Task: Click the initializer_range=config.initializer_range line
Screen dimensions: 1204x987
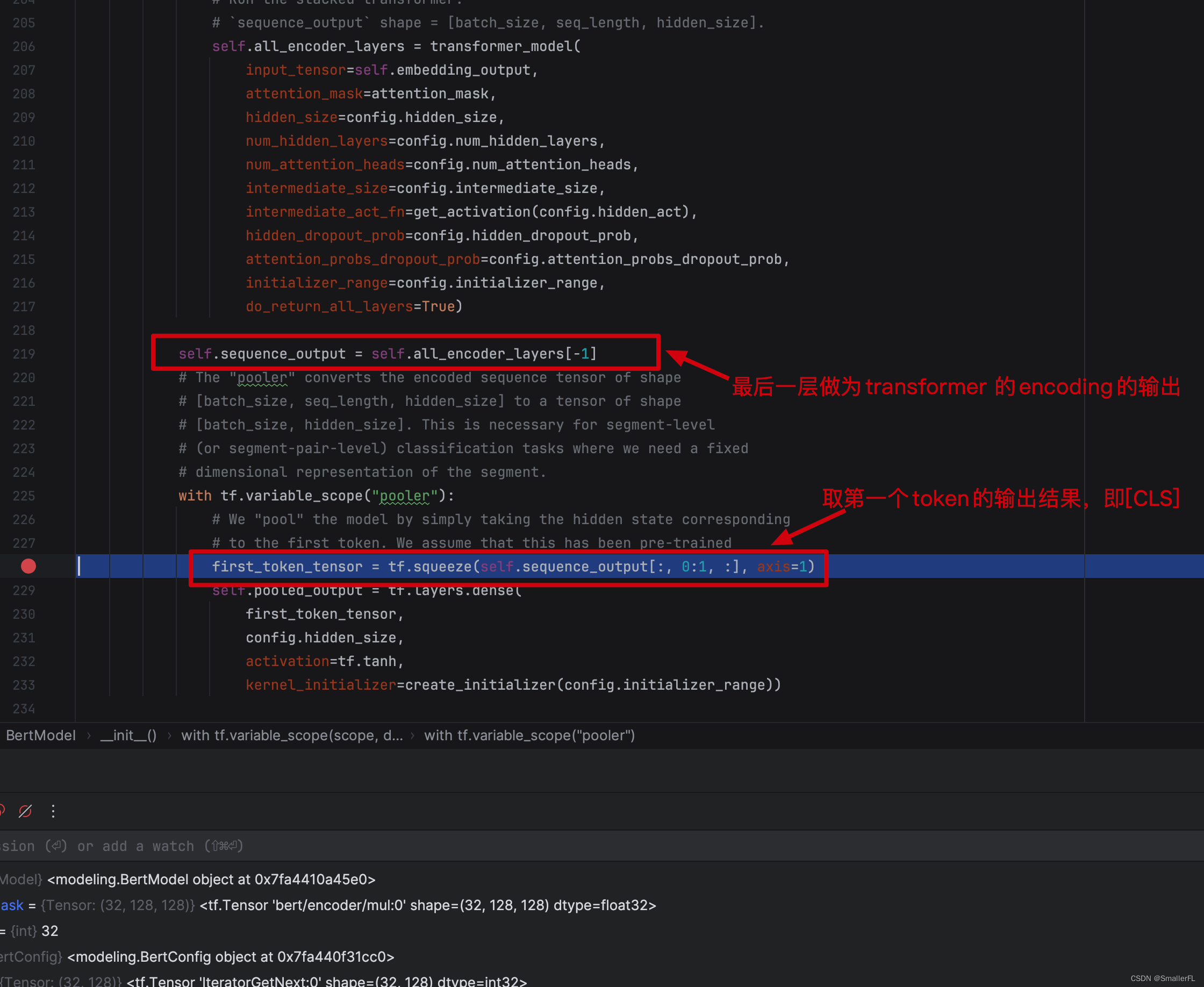Action: (x=425, y=283)
